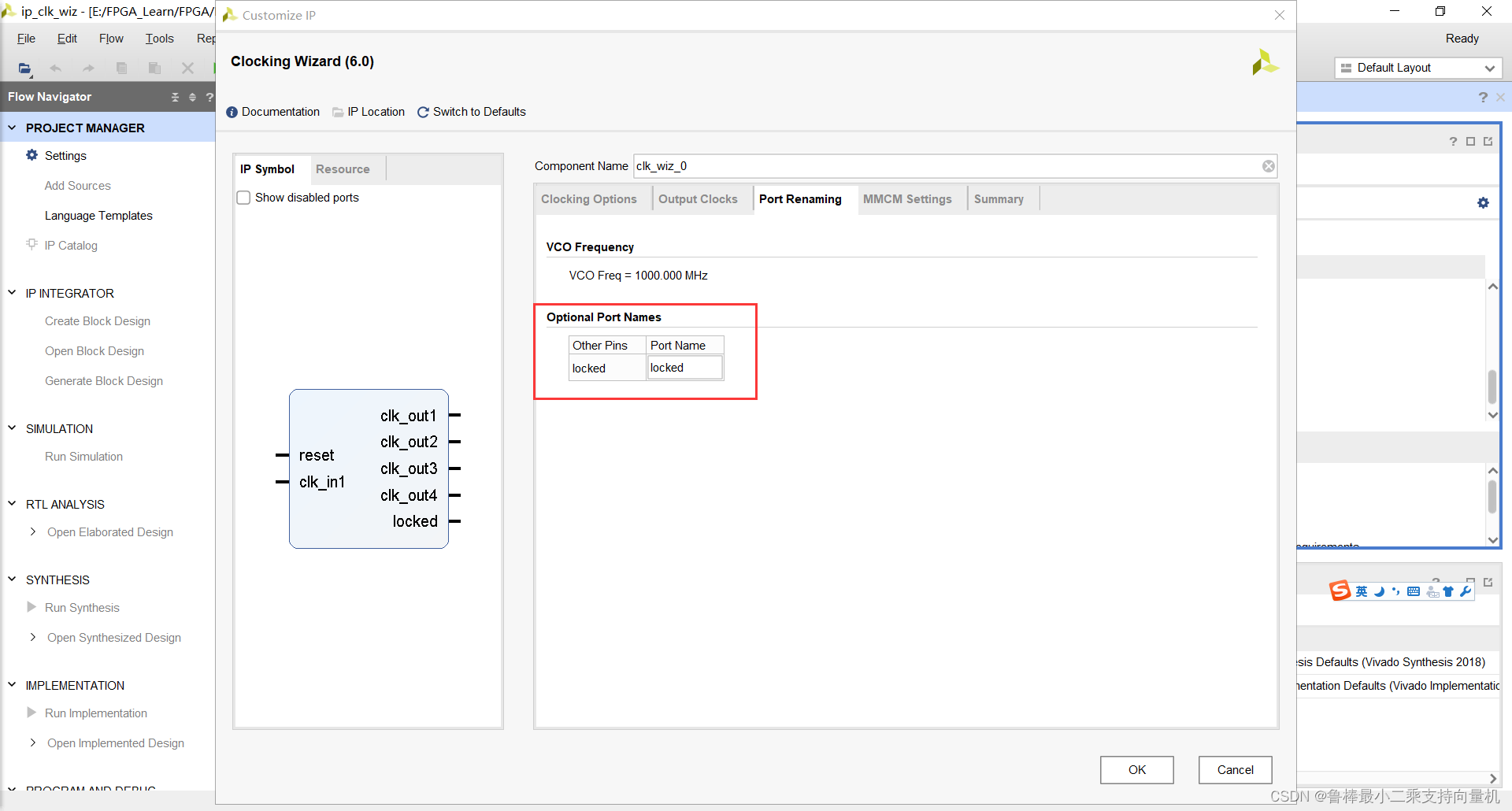Click the Run Synthesis play icon
The height and width of the screenshot is (811, 1512).
pyautogui.click(x=31, y=607)
